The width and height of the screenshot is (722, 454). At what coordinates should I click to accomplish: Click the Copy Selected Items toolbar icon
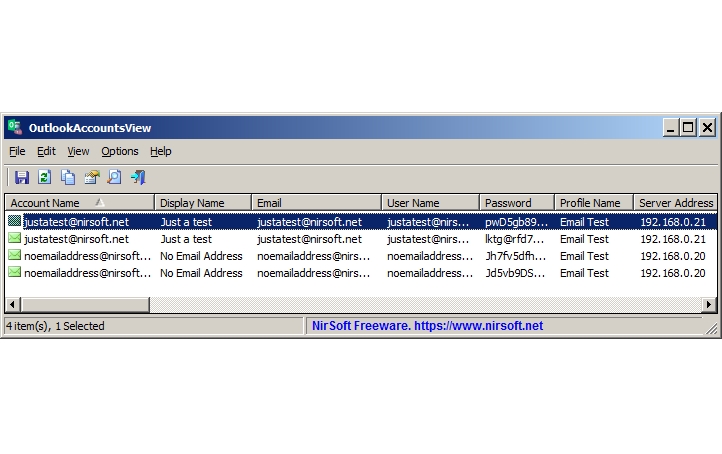(68, 177)
